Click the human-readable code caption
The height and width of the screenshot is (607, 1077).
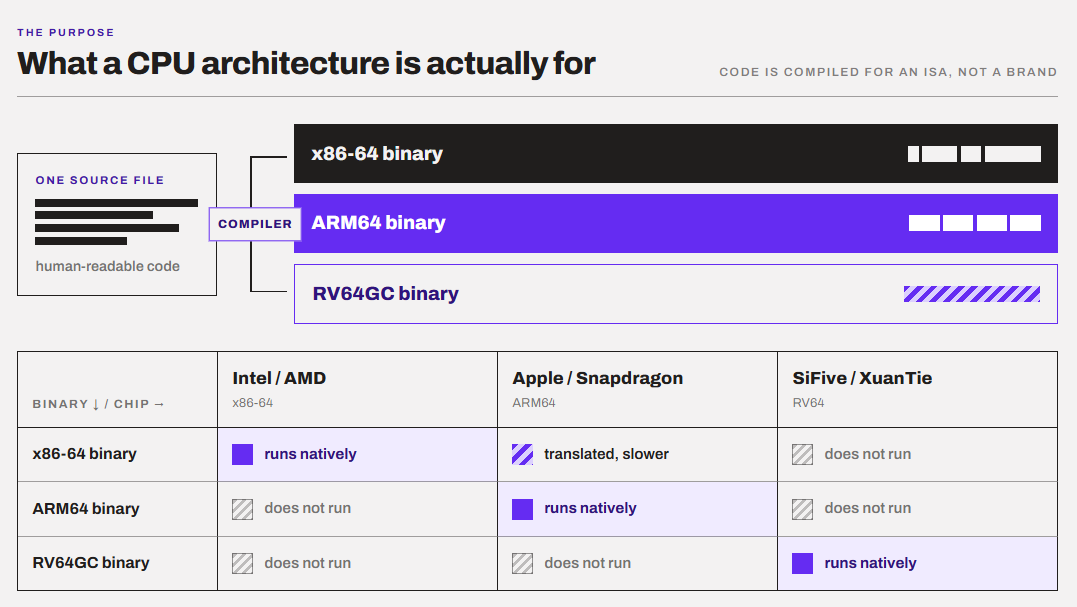point(107,266)
